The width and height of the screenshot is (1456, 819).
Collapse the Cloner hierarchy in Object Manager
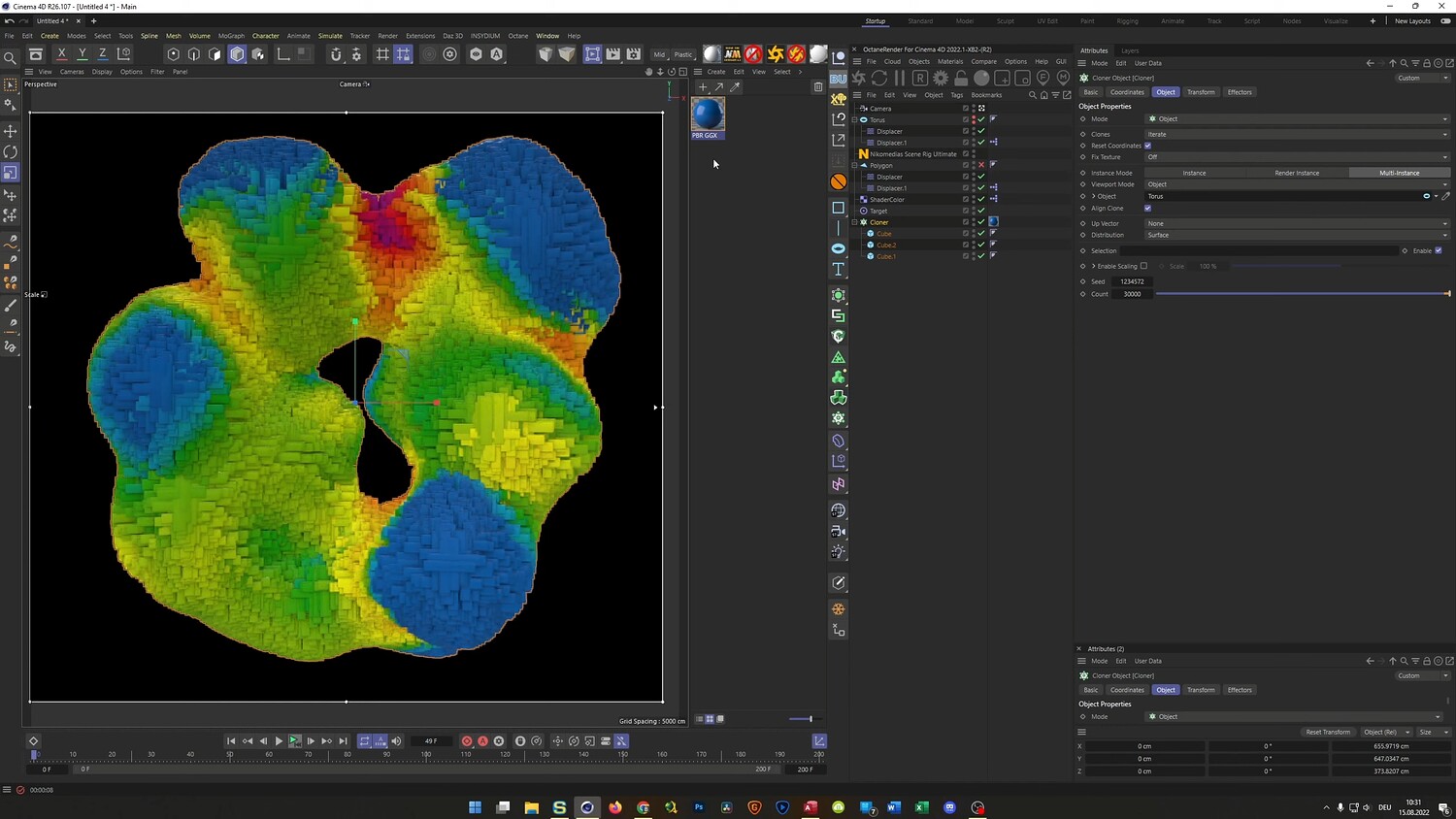point(855,222)
